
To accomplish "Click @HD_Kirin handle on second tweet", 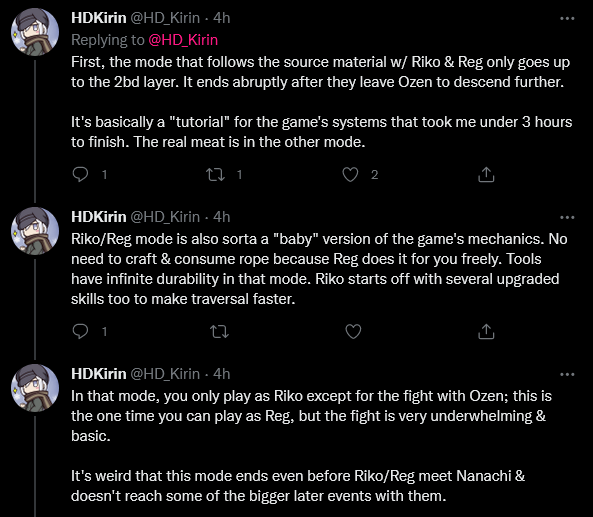I will tap(165, 217).
